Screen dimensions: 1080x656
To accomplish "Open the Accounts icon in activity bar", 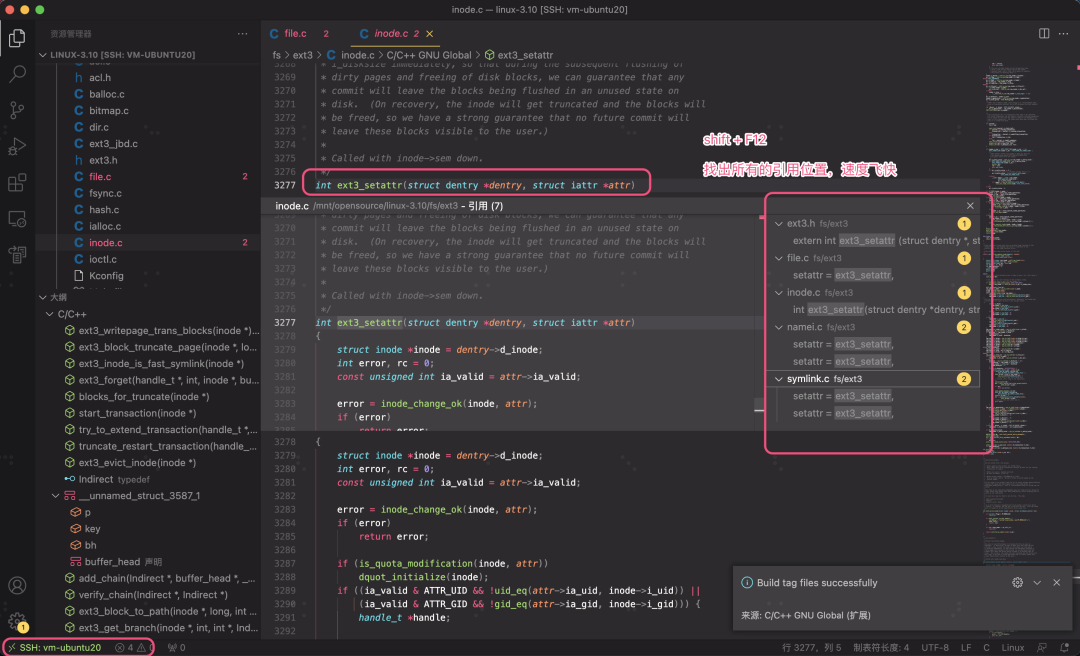I will (17, 586).
